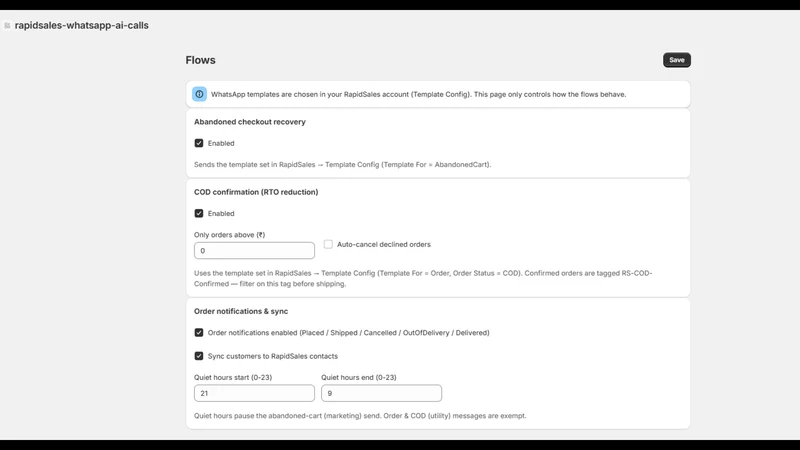Click the Flows page heading

click(x=201, y=60)
